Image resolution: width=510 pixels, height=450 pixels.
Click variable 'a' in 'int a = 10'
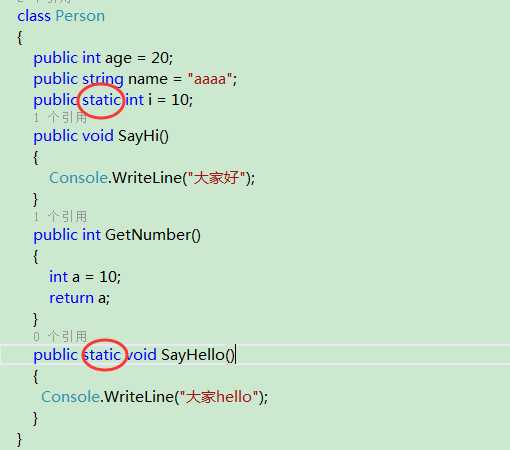(x=76, y=277)
